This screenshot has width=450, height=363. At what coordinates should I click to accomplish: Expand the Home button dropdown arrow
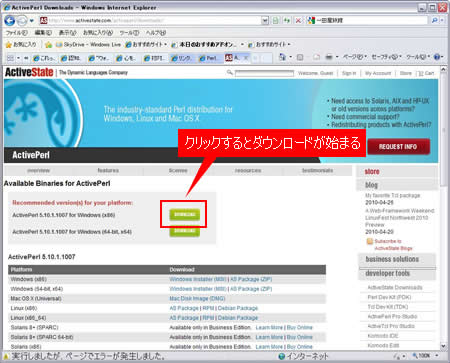pyautogui.click(x=291, y=57)
